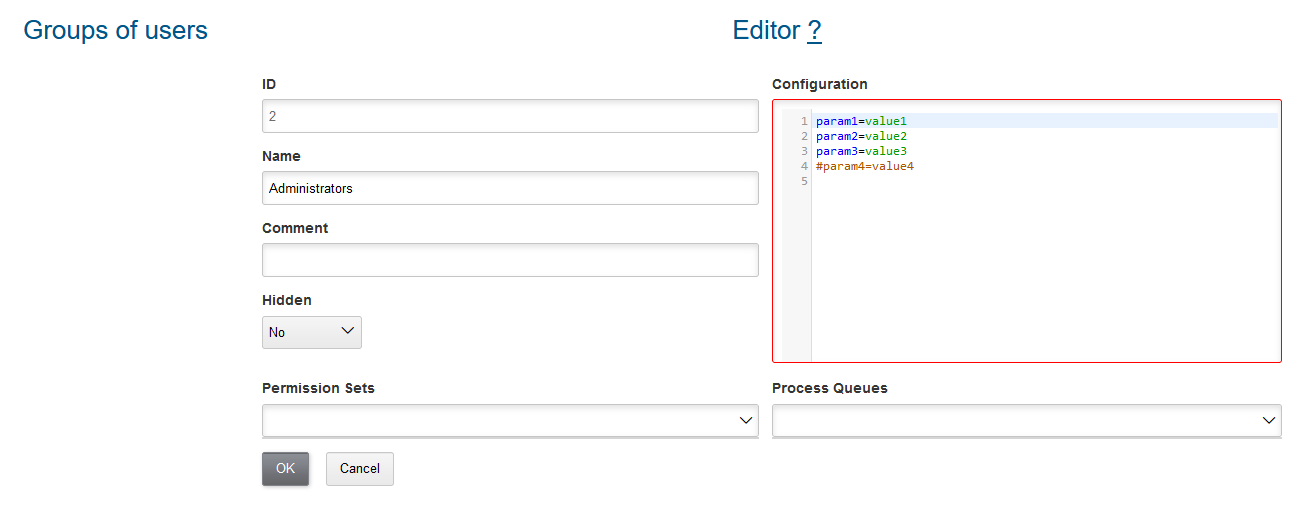This screenshot has width=1311, height=511.
Task: Click line number 5 in editor gutter
Action: coord(804,181)
